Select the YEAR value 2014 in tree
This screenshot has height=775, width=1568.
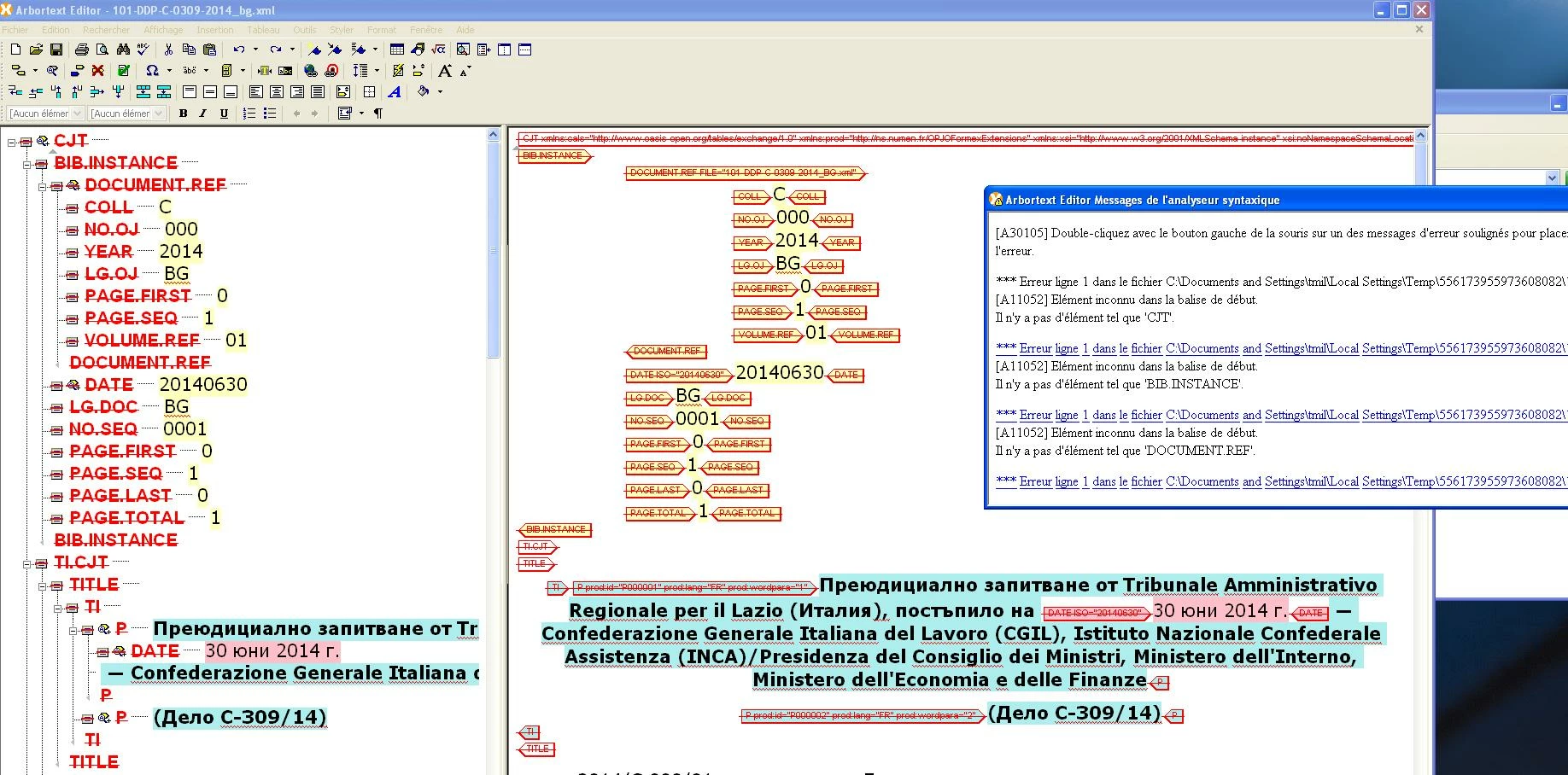point(181,252)
